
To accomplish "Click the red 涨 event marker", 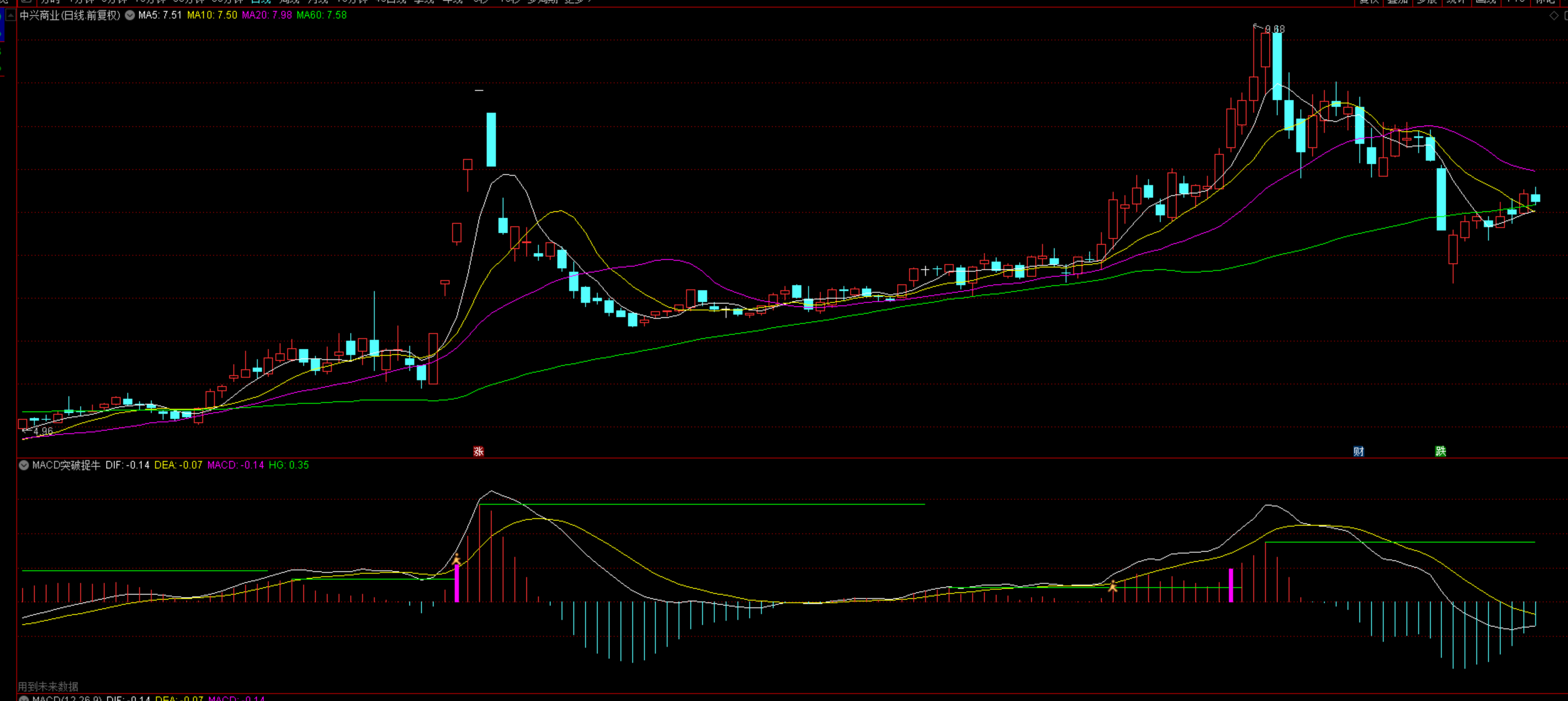I will click(x=479, y=451).
